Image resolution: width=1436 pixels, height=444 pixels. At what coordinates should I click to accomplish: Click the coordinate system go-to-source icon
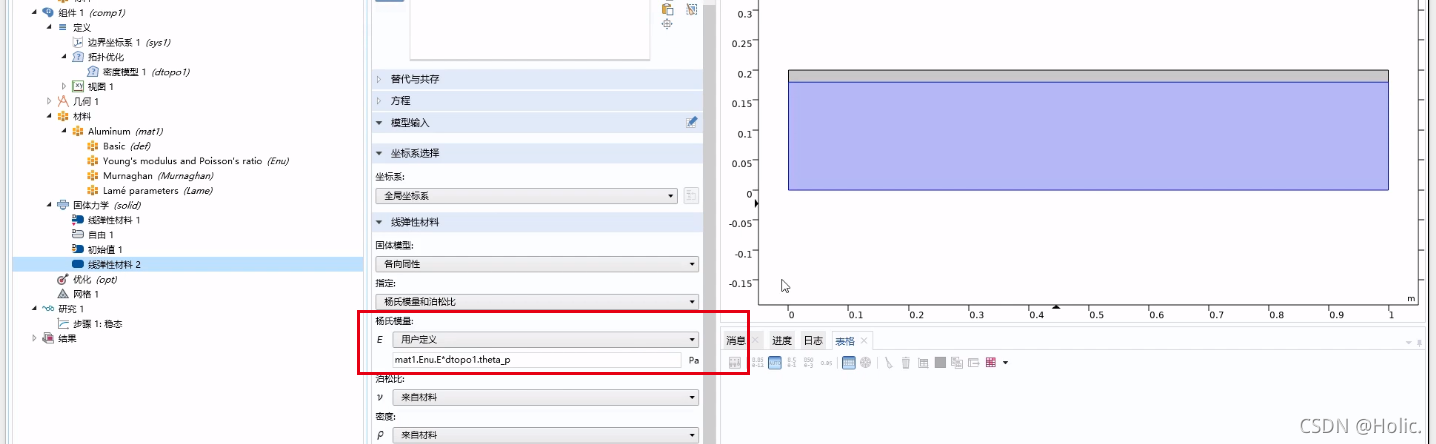coord(690,196)
